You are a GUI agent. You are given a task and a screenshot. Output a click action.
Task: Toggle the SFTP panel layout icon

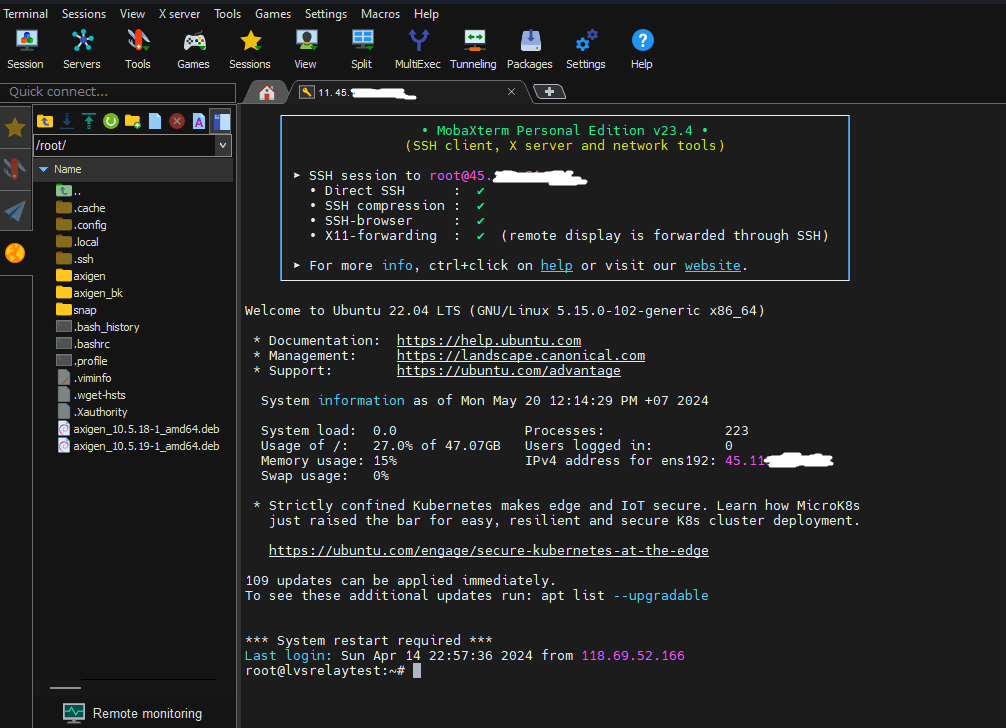click(222, 121)
